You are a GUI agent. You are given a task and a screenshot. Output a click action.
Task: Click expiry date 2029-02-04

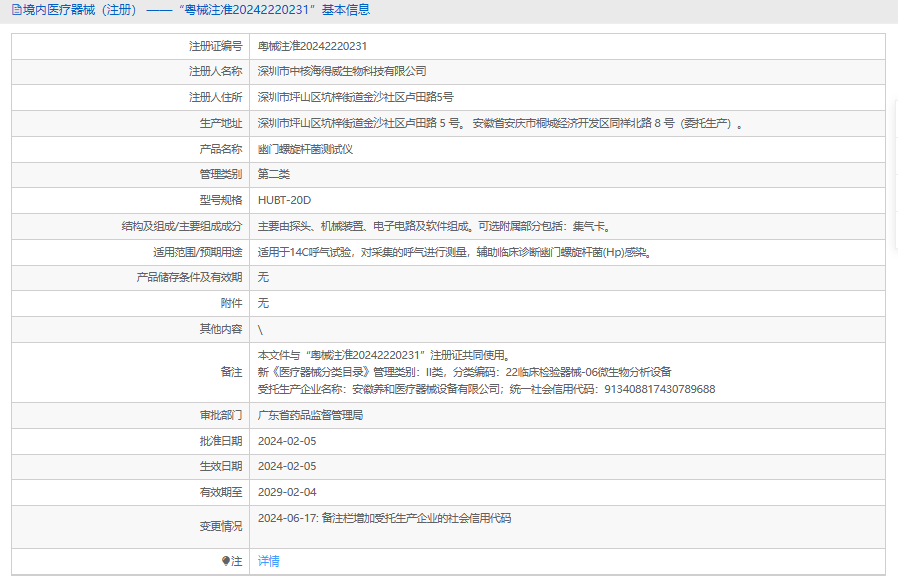coord(287,492)
